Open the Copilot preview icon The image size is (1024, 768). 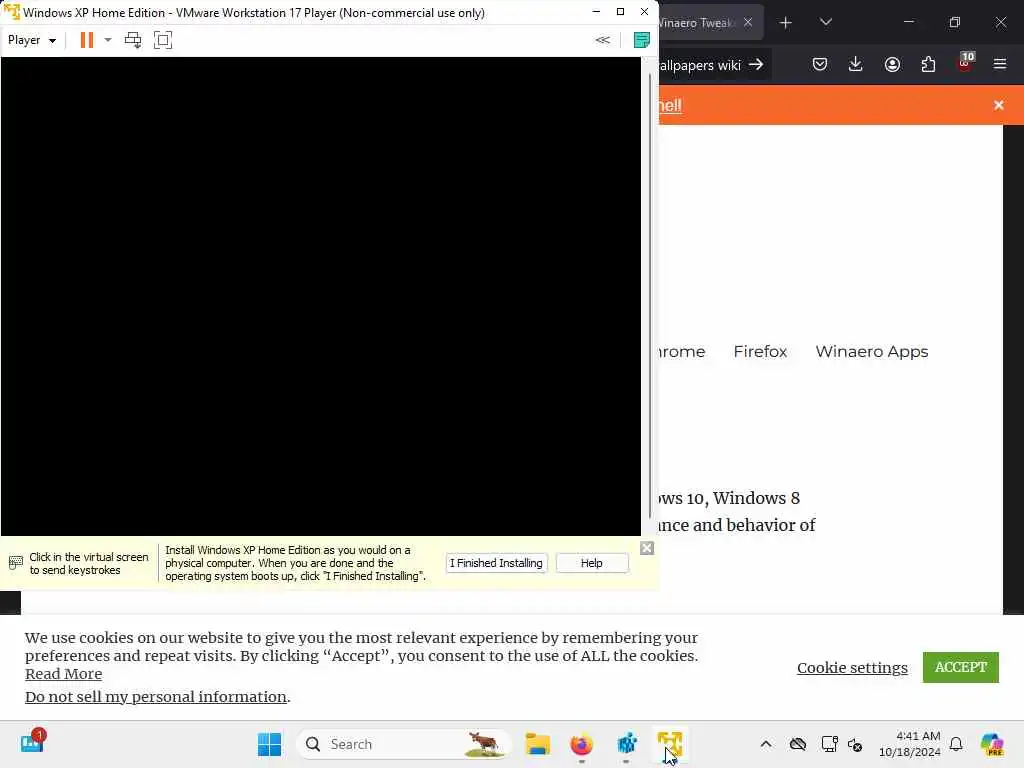(991, 744)
